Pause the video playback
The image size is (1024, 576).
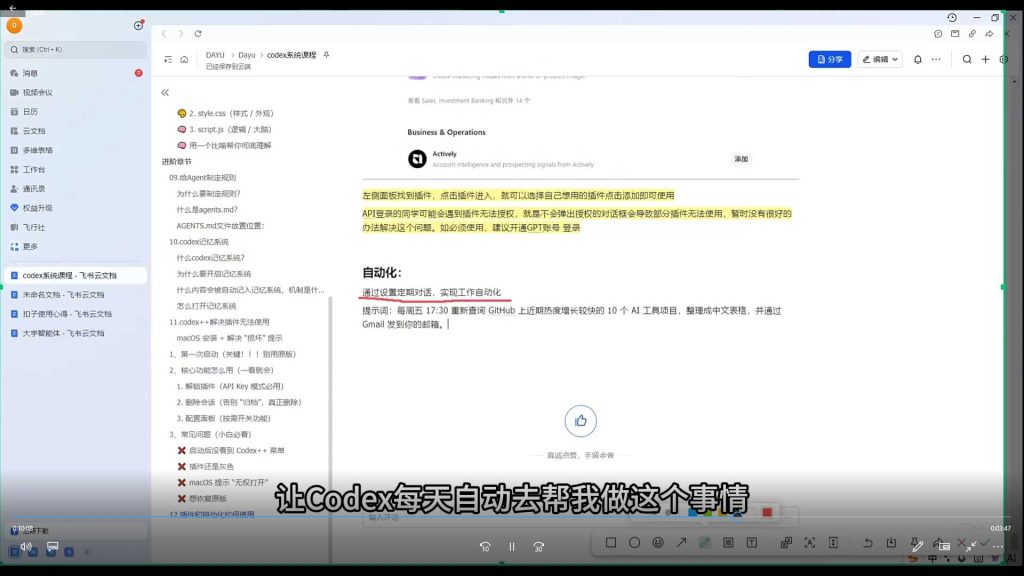(x=511, y=547)
